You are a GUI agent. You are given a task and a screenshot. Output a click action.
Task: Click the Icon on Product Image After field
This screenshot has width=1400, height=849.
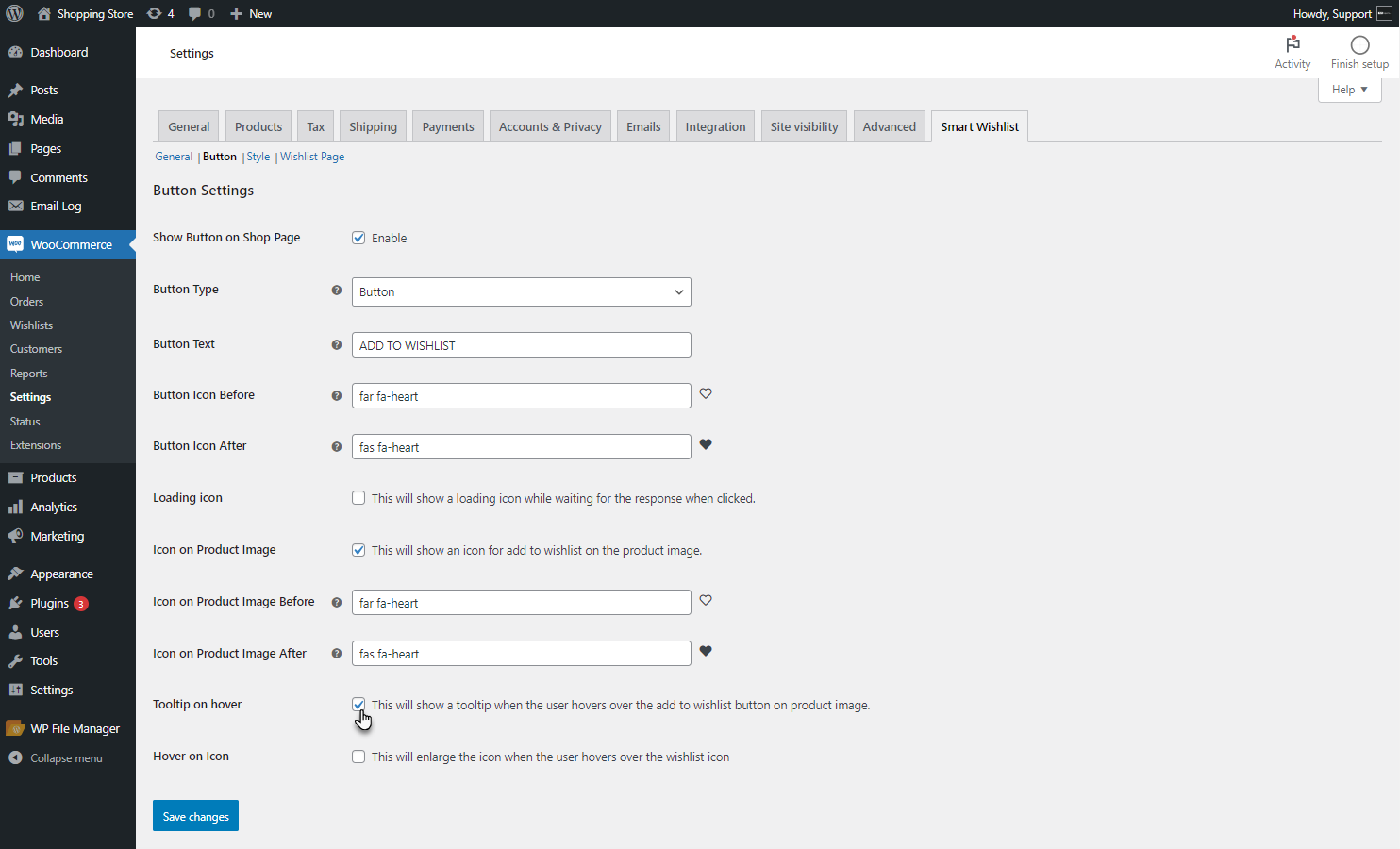point(522,654)
